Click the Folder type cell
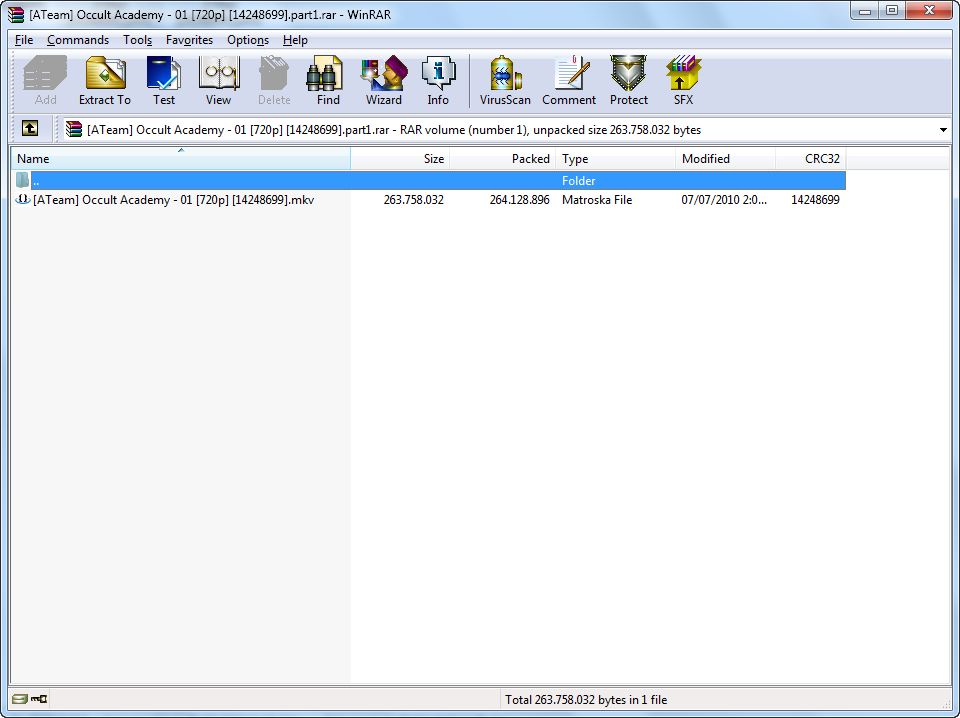Image resolution: width=960 pixels, height=718 pixels. point(579,181)
